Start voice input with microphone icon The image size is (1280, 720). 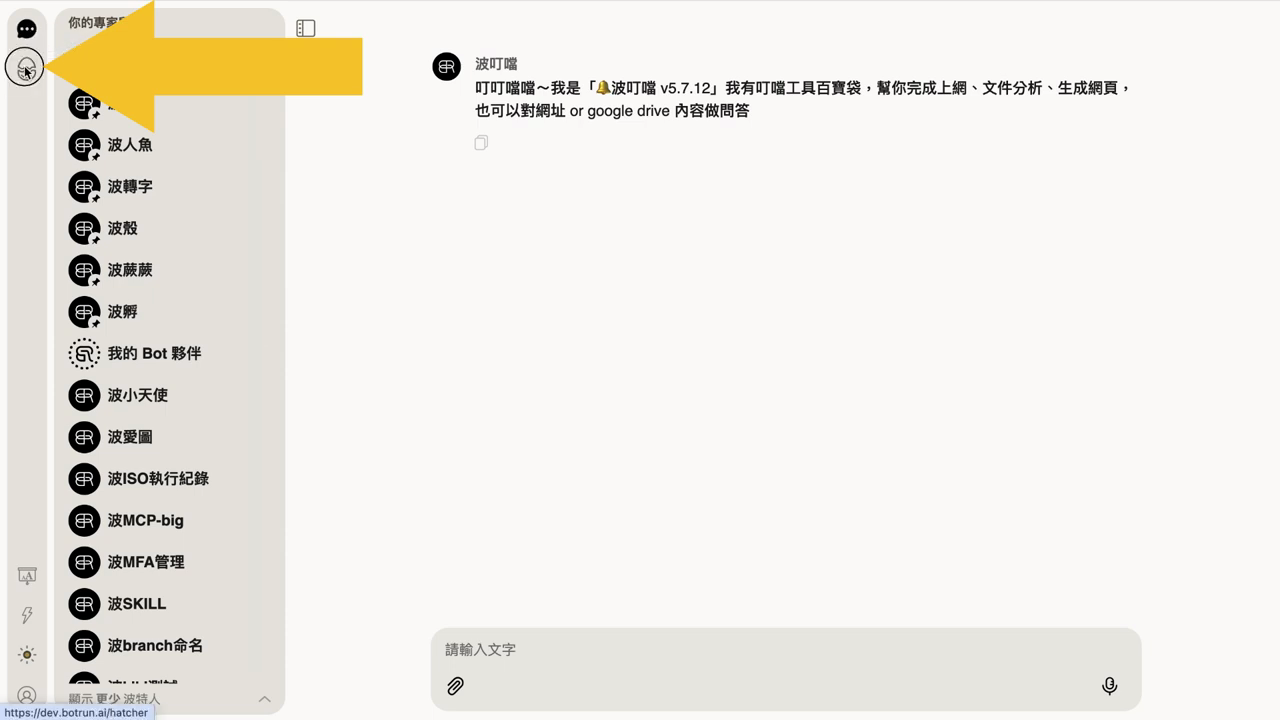[1109, 686]
